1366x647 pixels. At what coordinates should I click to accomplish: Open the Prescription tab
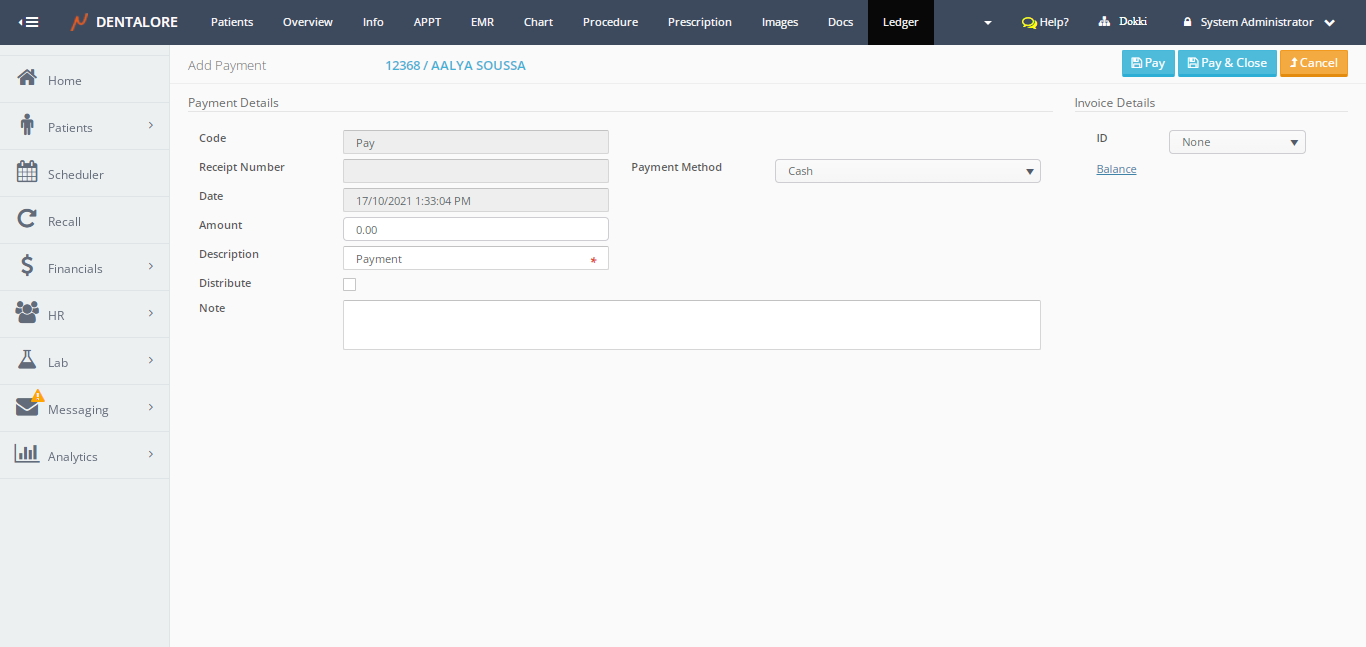(x=699, y=22)
